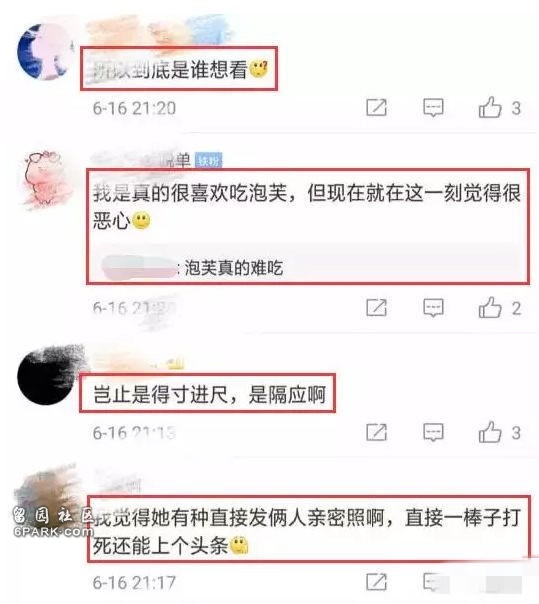Viewport: 539px width, 604px height.
Task: Open the black circular avatar profile
Action: pos(48,375)
